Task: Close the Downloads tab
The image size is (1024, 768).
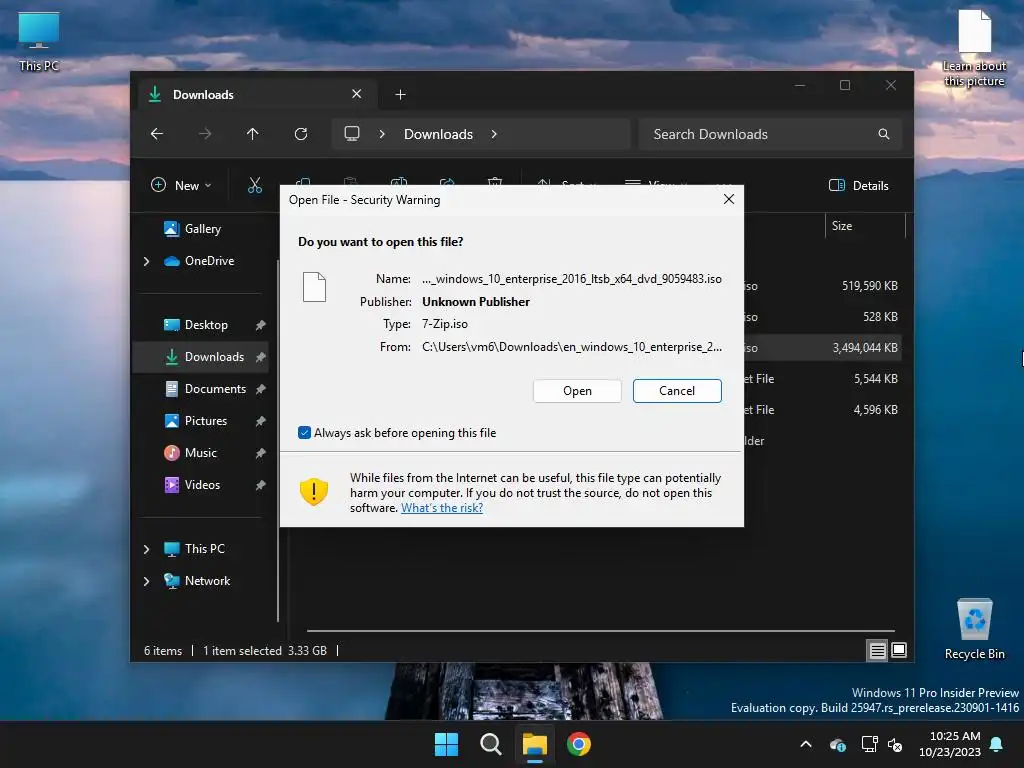Action: click(357, 94)
